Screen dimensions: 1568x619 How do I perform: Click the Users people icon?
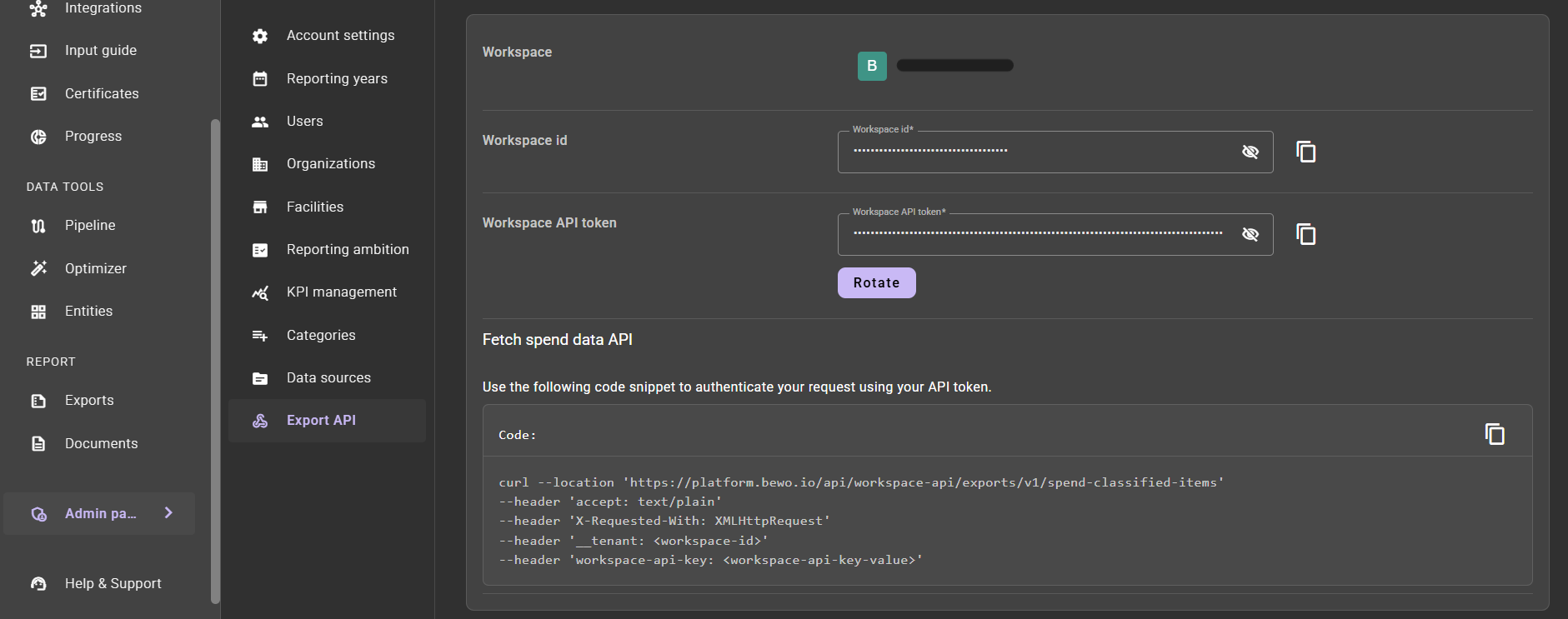coord(260,122)
